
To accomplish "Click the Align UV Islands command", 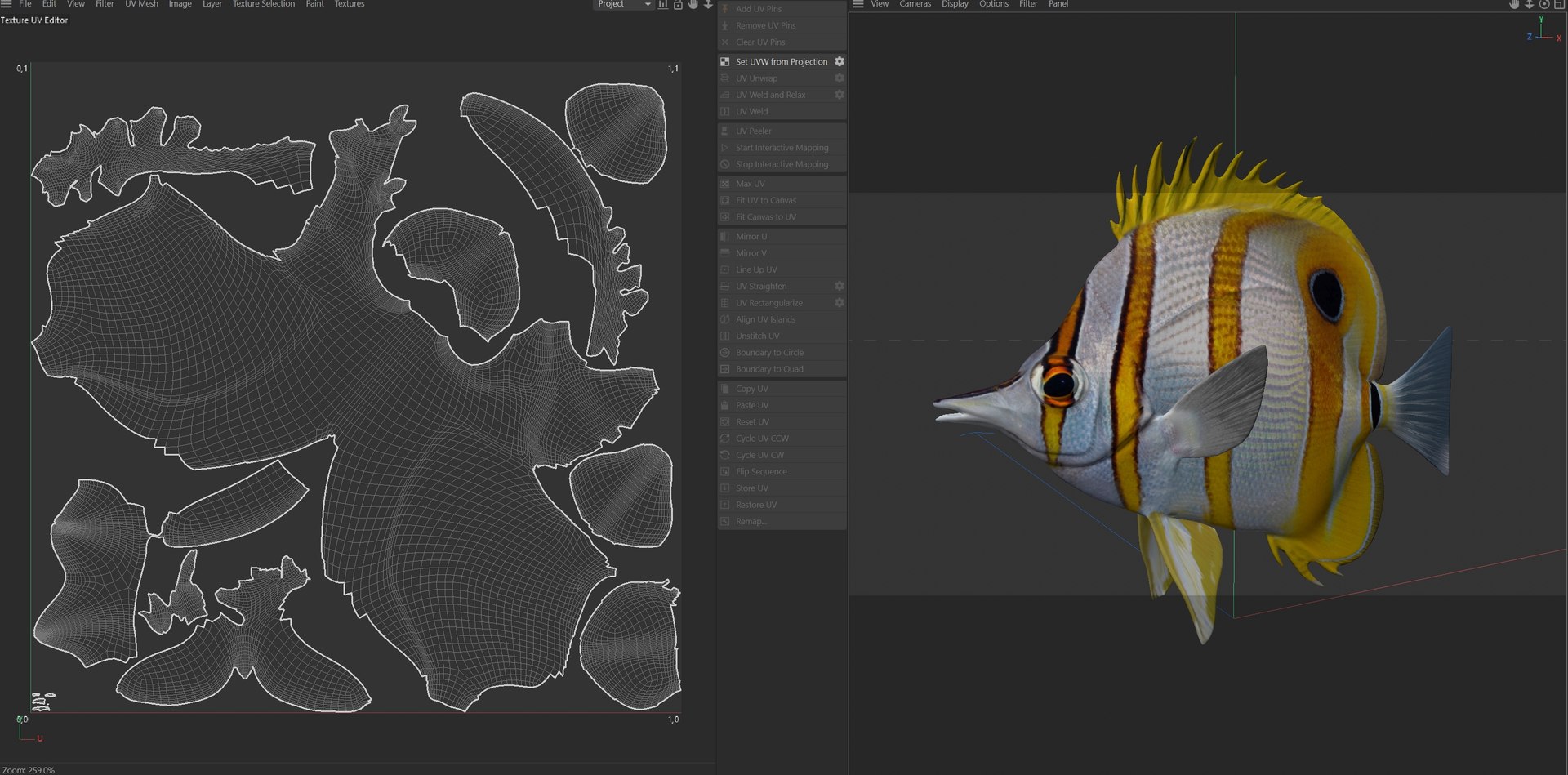I will click(782, 319).
